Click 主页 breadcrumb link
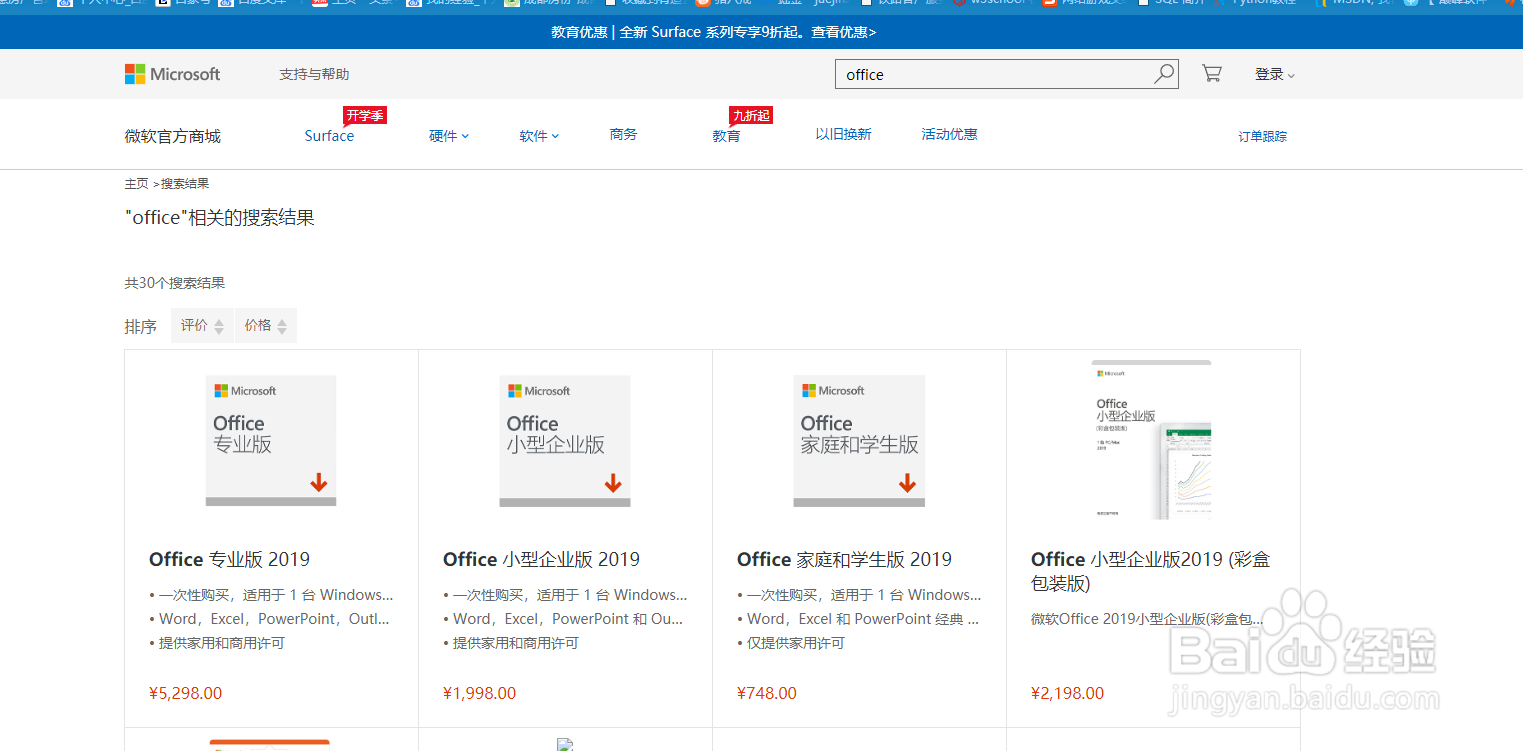This screenshot has width=1523, height=751. (x=136, y=184)
